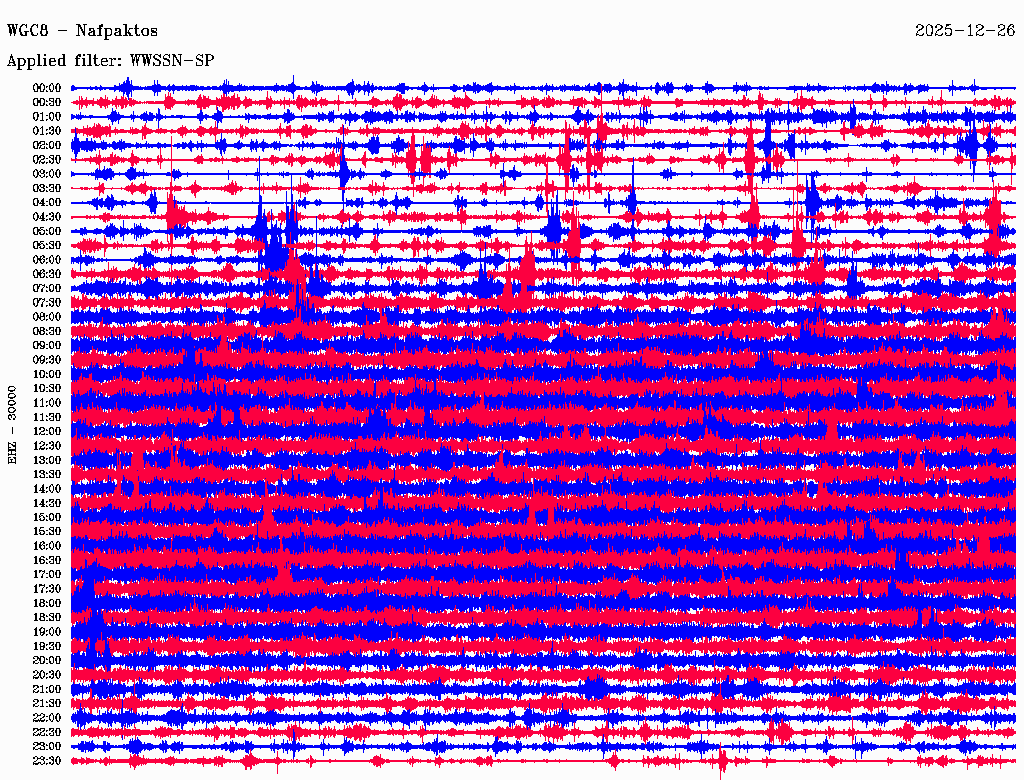This screenshot has width=1024, height=780.
Task: Select the 04:00 time label
Action: coord(47,203)
